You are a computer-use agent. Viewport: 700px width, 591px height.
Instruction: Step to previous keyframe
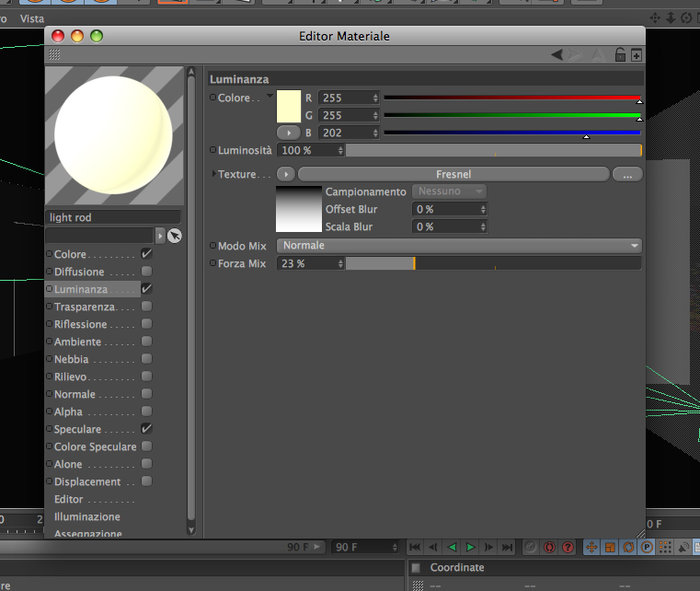pyautogui.click(x=433, y=547)
